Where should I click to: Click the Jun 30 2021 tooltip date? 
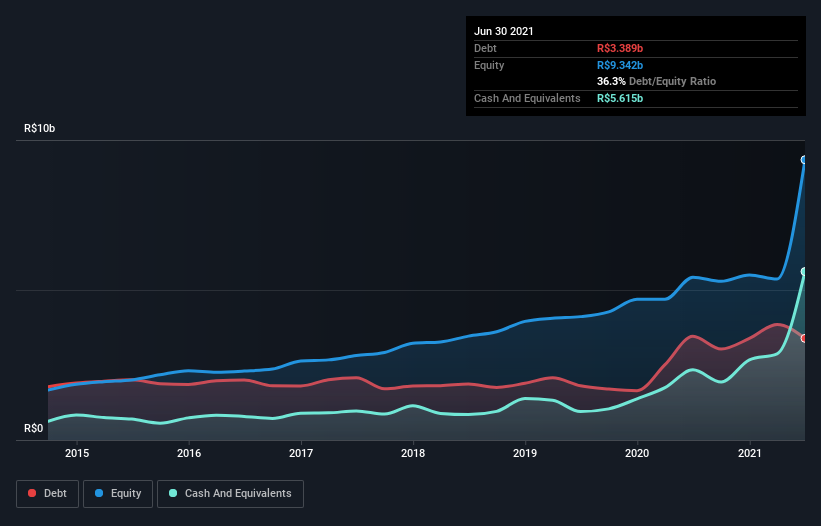coord(504,31)
